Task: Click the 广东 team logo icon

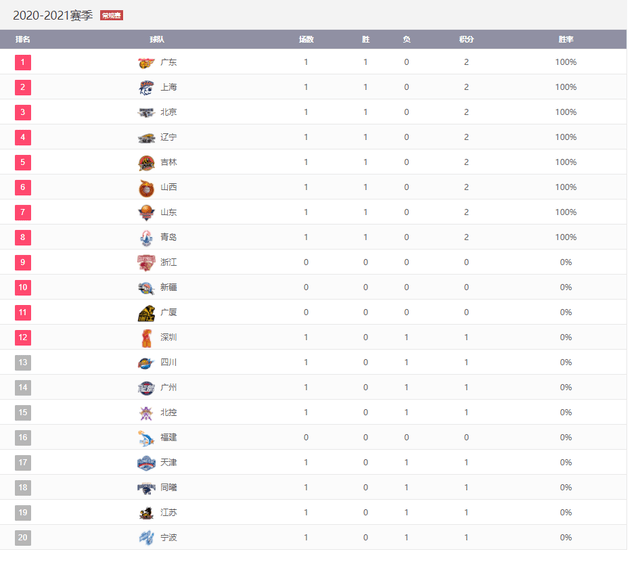Action: click(146, 62)
